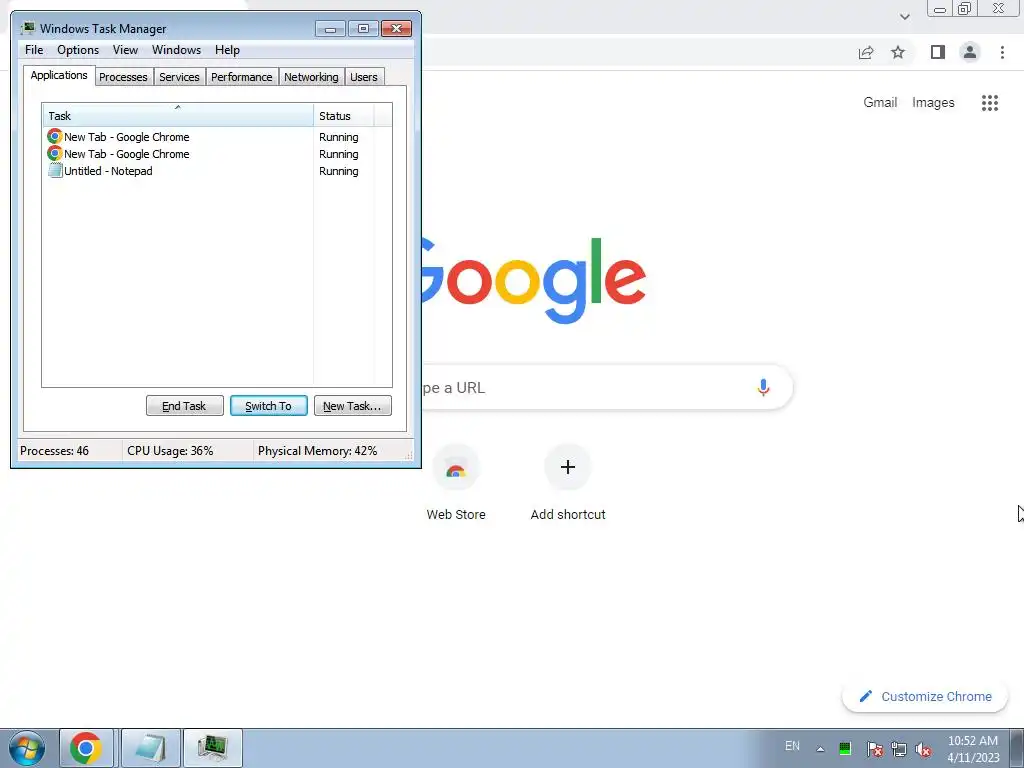Open the Images link
The height and width of the screenshot is (768, 1024).
(933, 103)
